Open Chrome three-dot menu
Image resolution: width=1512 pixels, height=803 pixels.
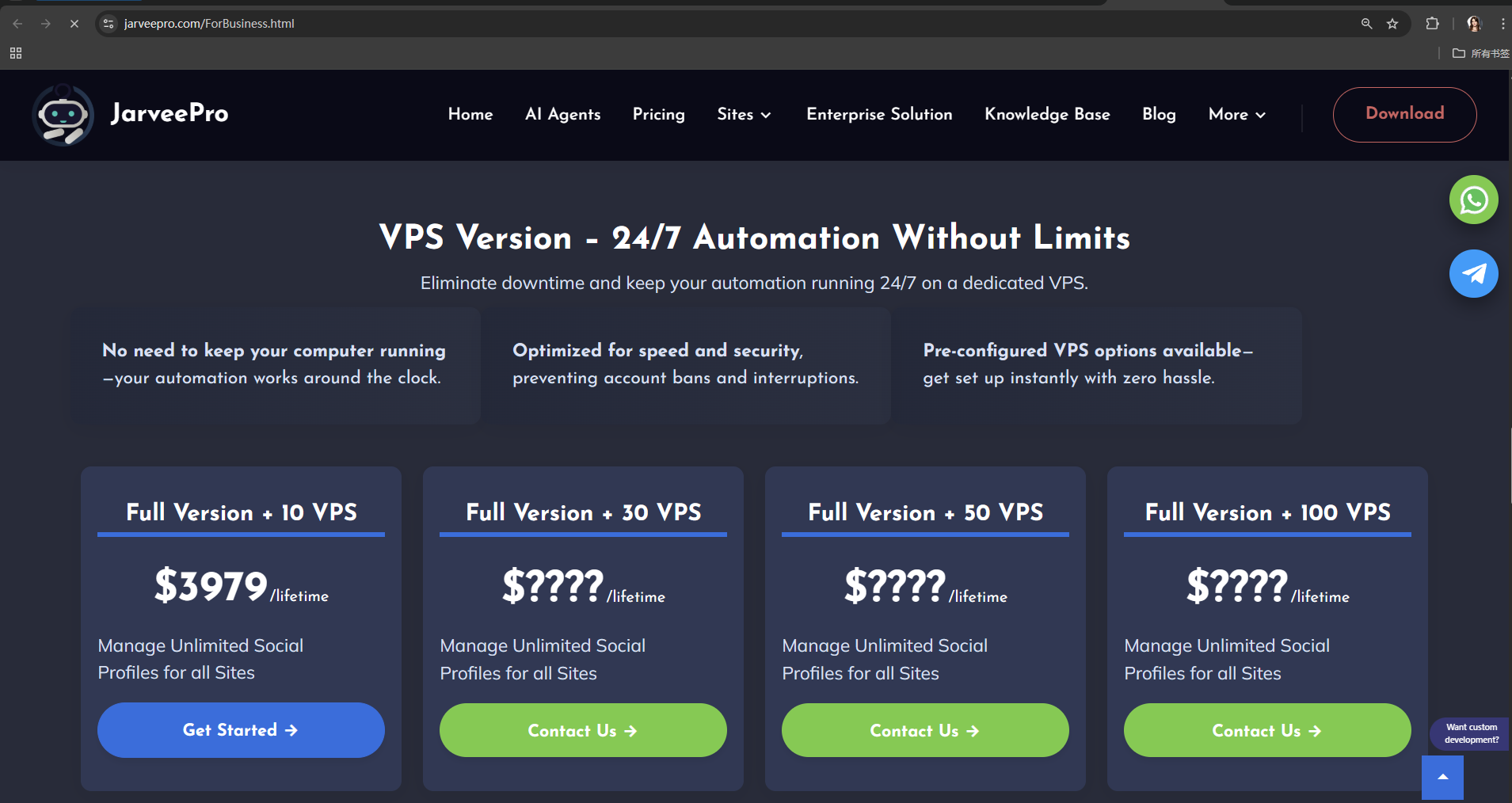coord(1502,24)
